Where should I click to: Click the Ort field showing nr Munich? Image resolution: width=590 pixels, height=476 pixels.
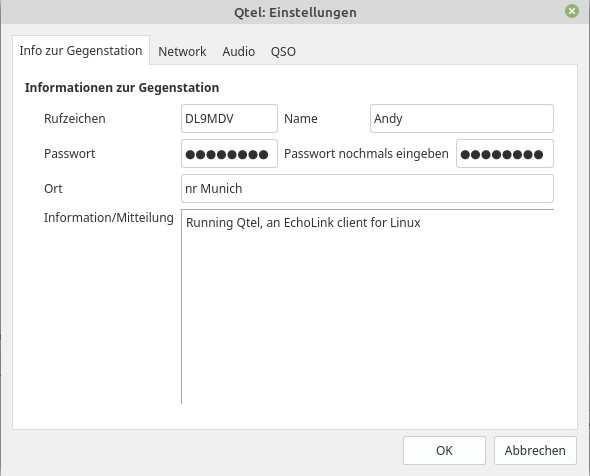click(x=367, y=189)
